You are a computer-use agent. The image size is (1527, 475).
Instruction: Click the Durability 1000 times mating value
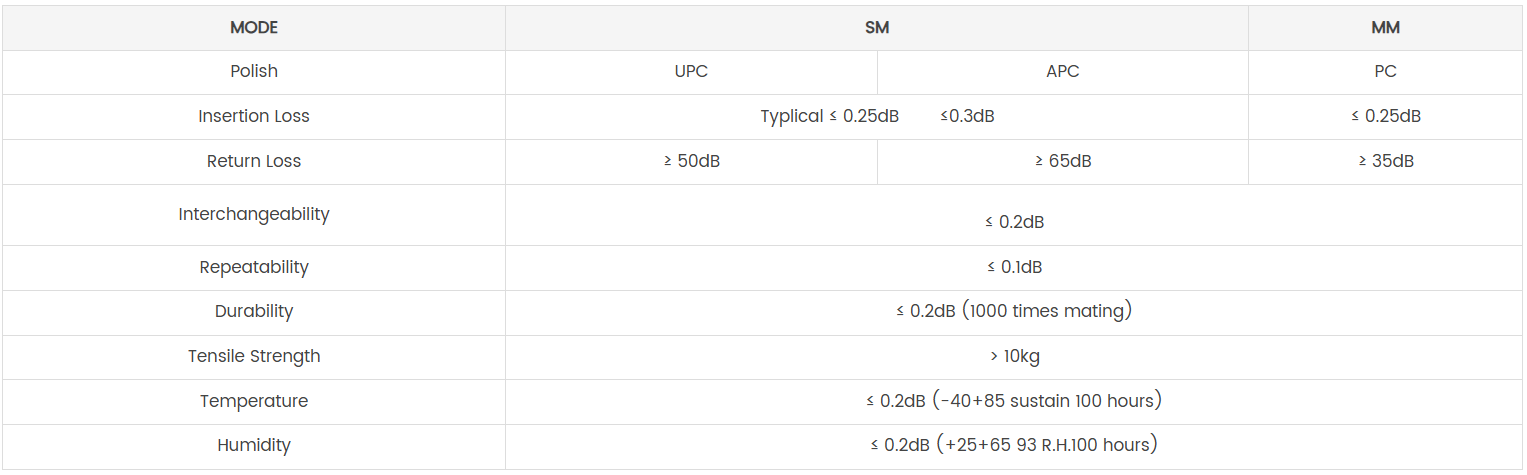tap(1014, 311)
